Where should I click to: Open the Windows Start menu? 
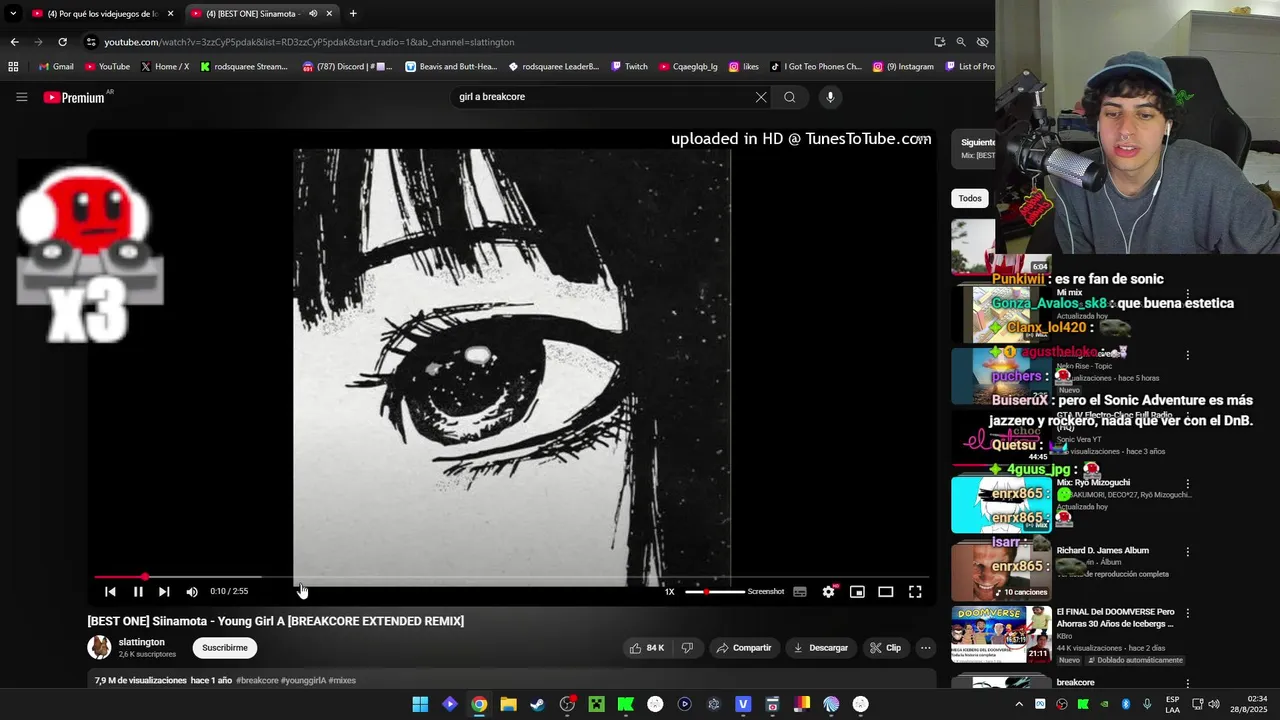(420, 704)
